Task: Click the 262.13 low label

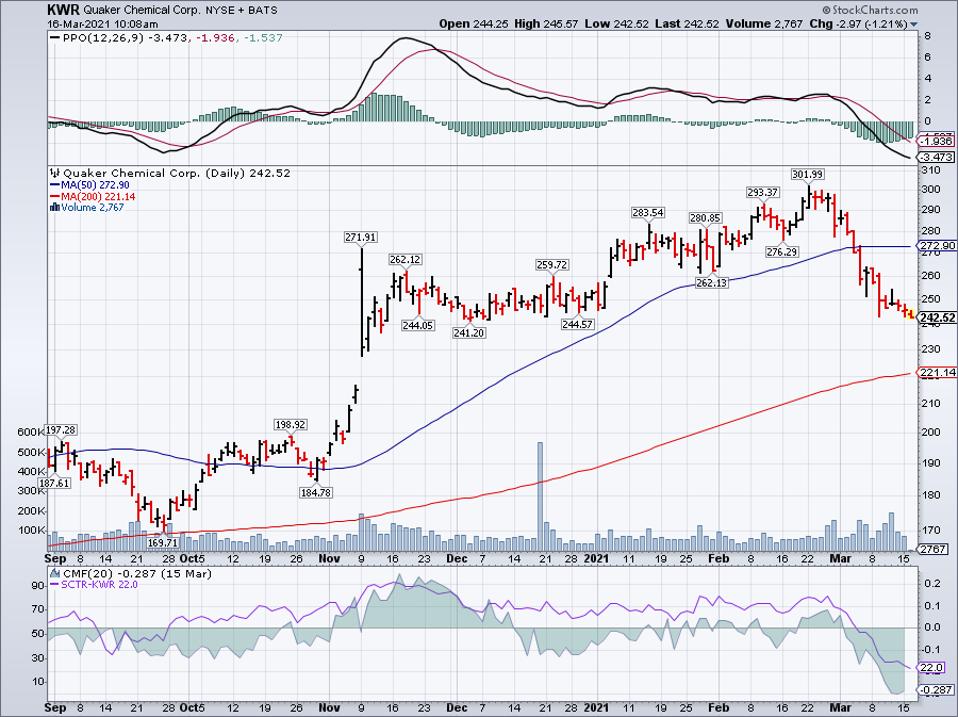Action: click(x=712, y=283)
